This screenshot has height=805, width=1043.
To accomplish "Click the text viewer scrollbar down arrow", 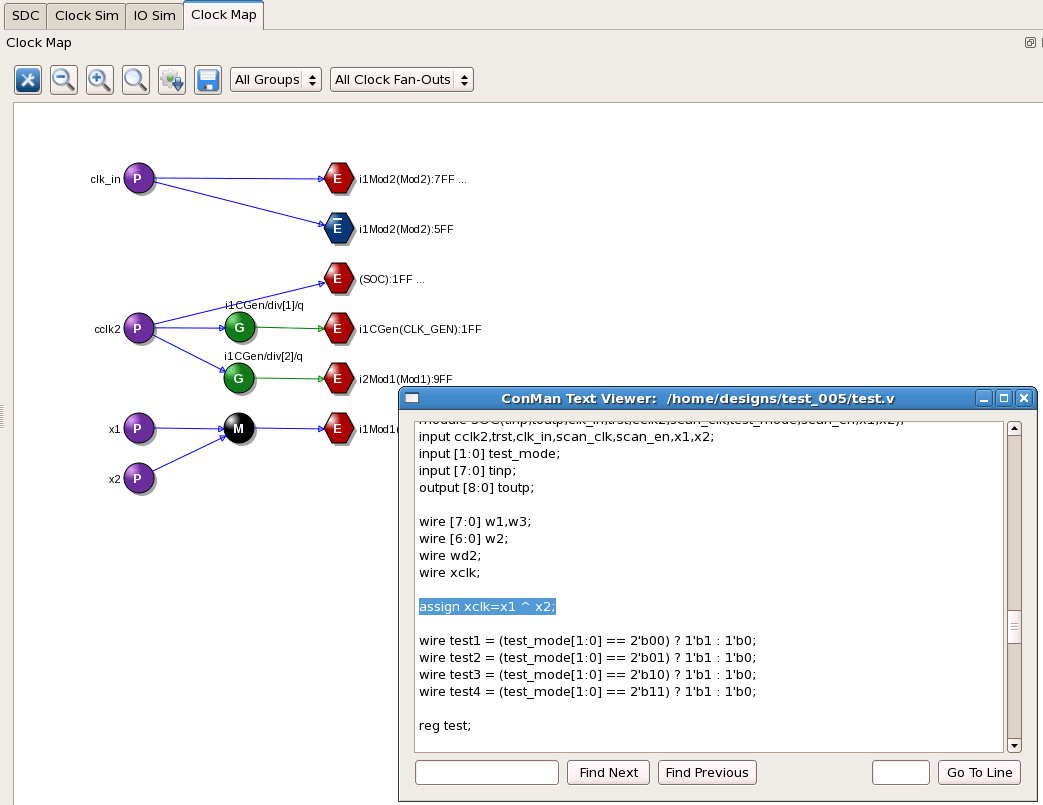I will (x=1014, y=745).
